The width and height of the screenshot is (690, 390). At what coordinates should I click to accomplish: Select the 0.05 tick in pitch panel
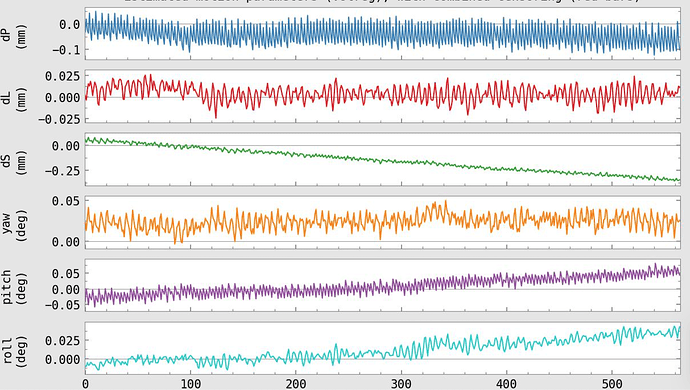click(66, 274)
